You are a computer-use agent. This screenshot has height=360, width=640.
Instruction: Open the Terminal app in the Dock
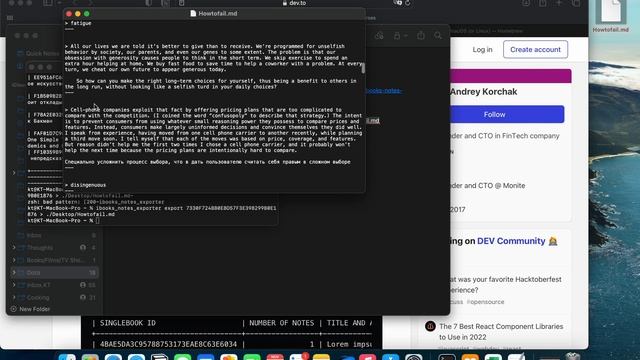447,357
